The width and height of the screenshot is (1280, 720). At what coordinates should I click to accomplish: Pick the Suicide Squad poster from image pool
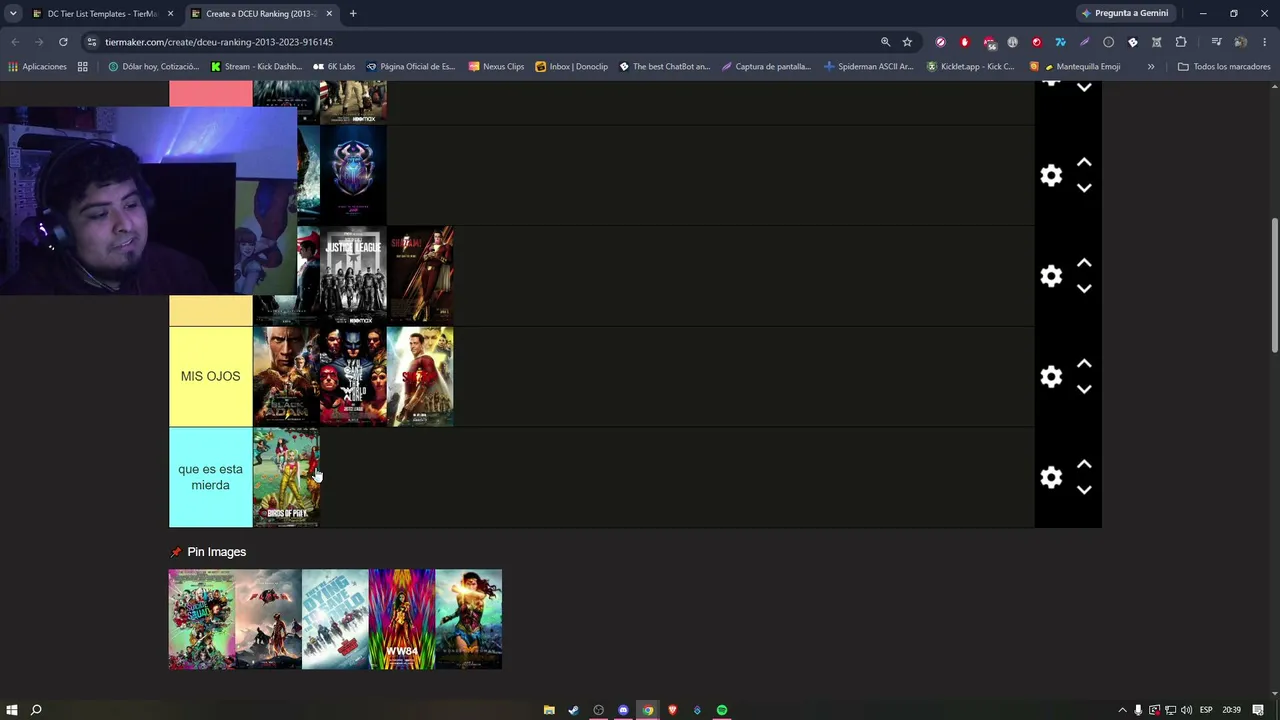pos(201,619)
